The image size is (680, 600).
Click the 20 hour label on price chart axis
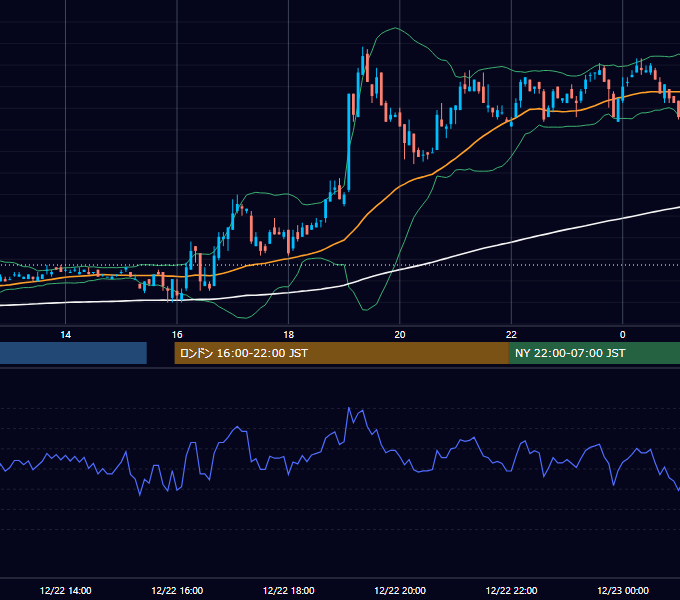[400, 335]
